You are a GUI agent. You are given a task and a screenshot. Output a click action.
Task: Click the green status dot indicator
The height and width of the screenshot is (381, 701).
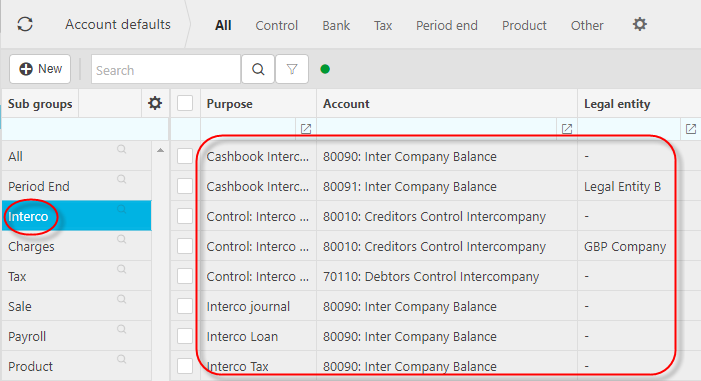325,69
